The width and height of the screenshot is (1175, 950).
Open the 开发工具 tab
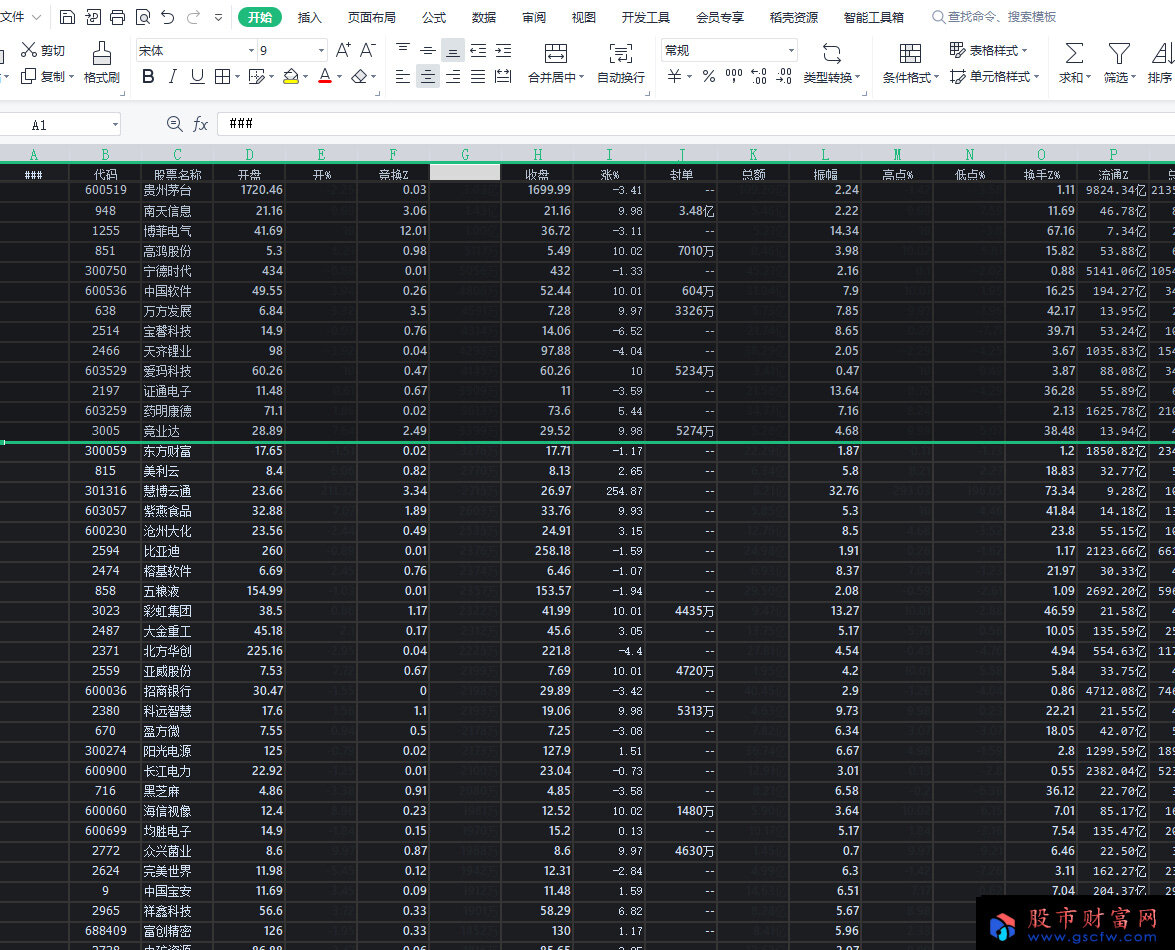646,16
